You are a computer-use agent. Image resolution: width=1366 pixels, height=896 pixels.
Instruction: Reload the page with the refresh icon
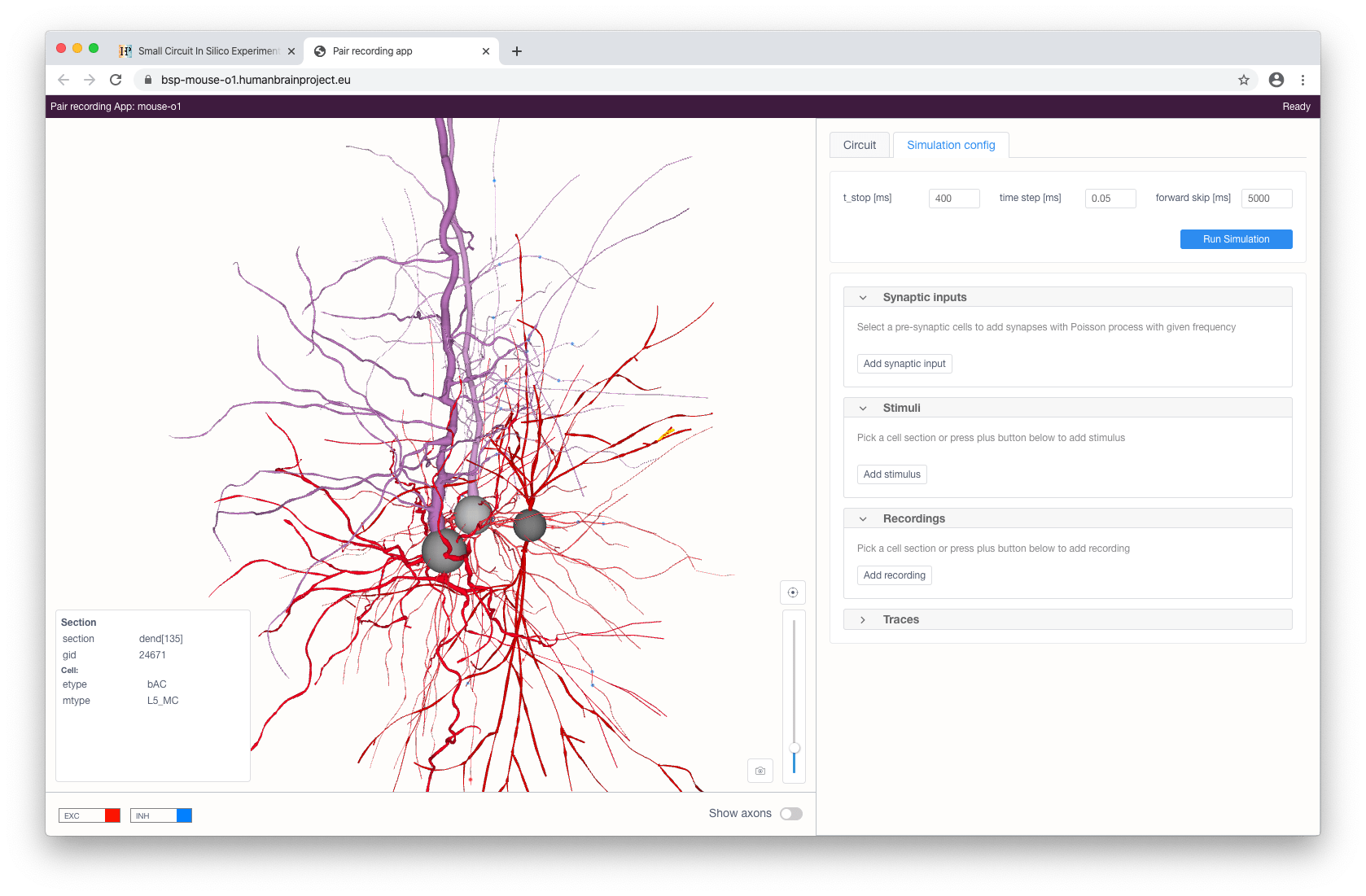click(116, 80)
